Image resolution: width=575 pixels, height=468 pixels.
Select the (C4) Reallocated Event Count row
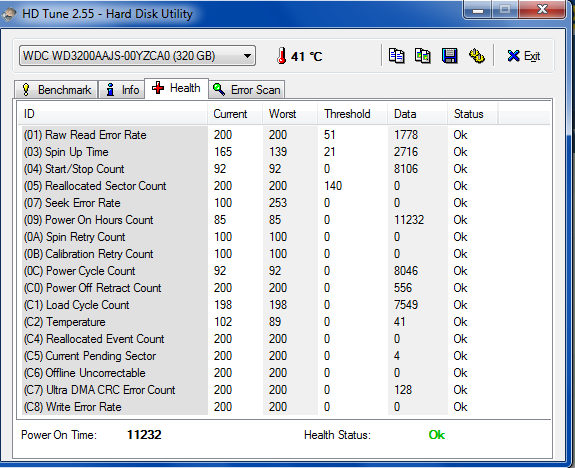[x=284, y=339]
